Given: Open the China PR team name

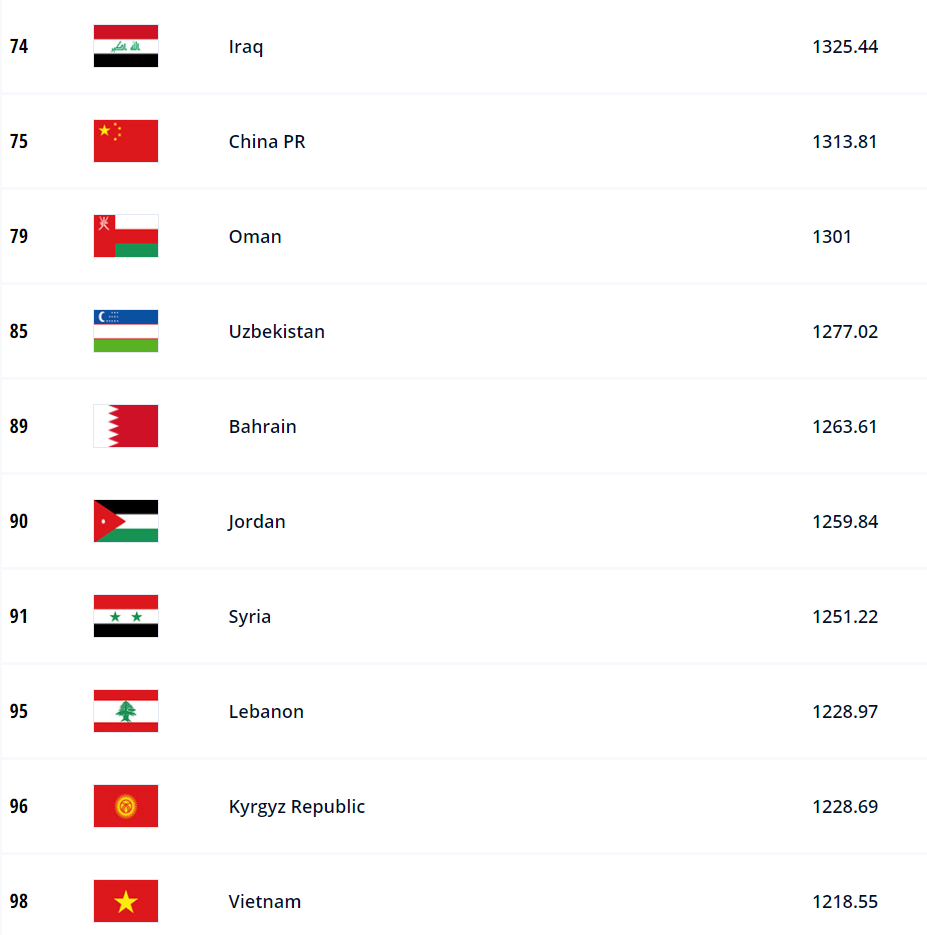Looking at the screenshot, I should tap(267, 141).
